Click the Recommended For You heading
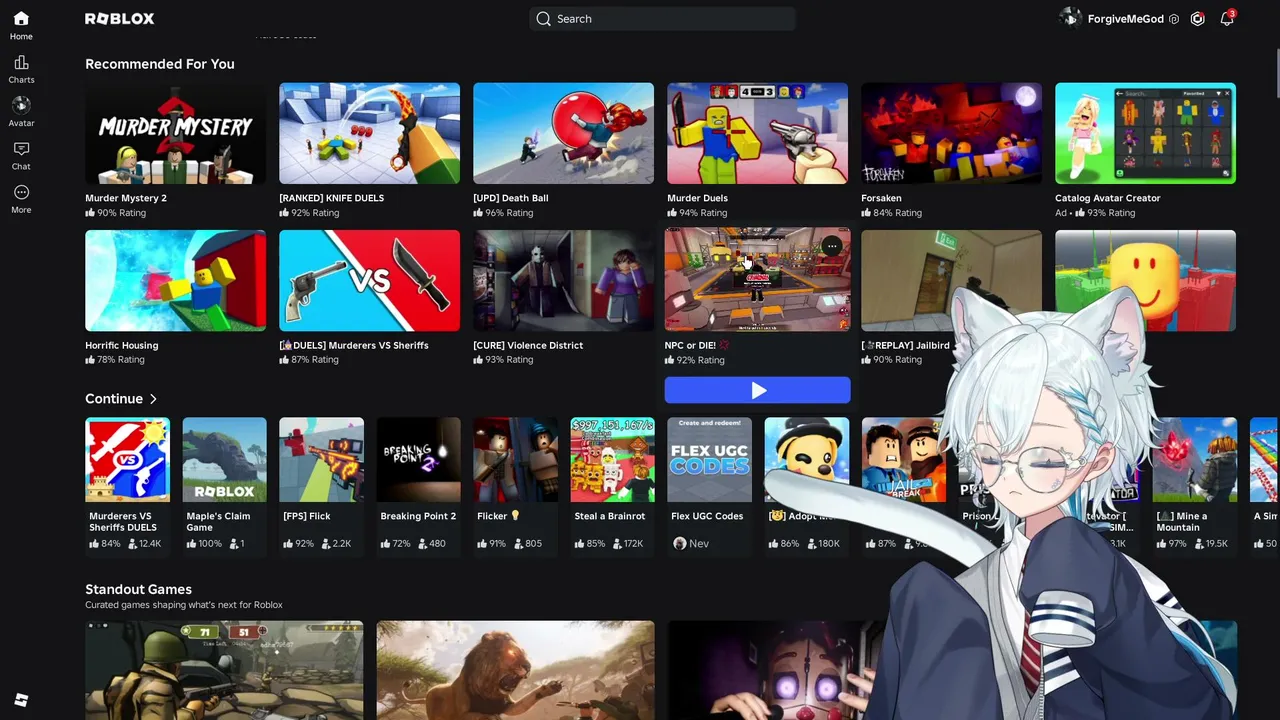1280x720 pixels. [160, 64]
